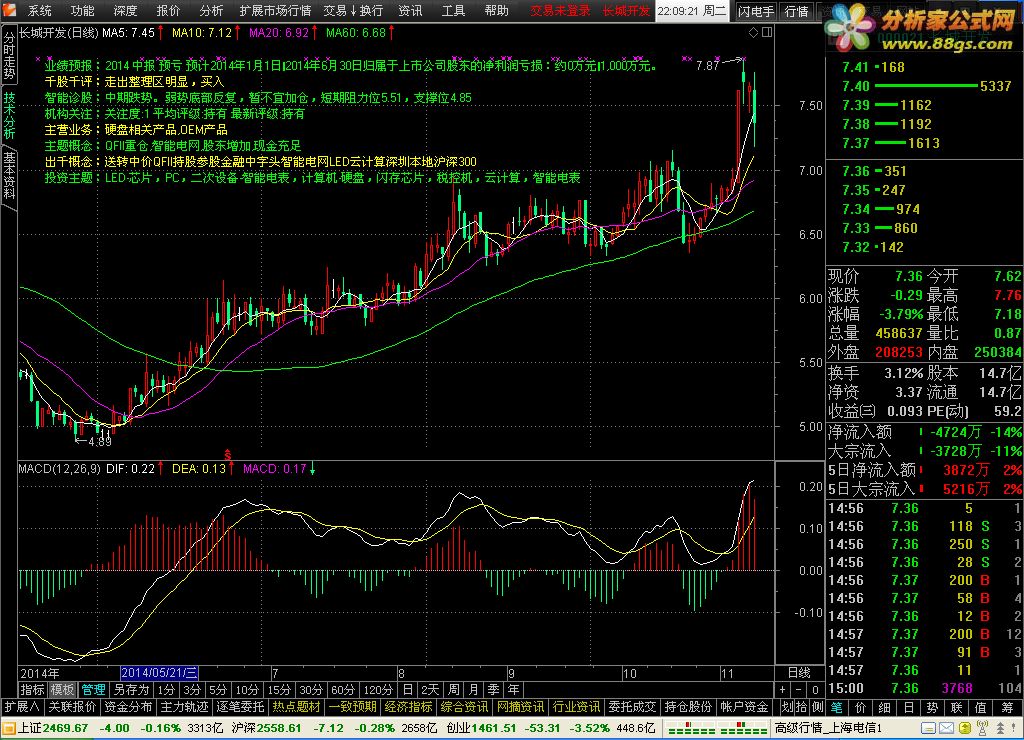Image resolution: width=1024 pixels, height=740 pixels.
Task: Select the 30分 period
Action: coord(311,690)
